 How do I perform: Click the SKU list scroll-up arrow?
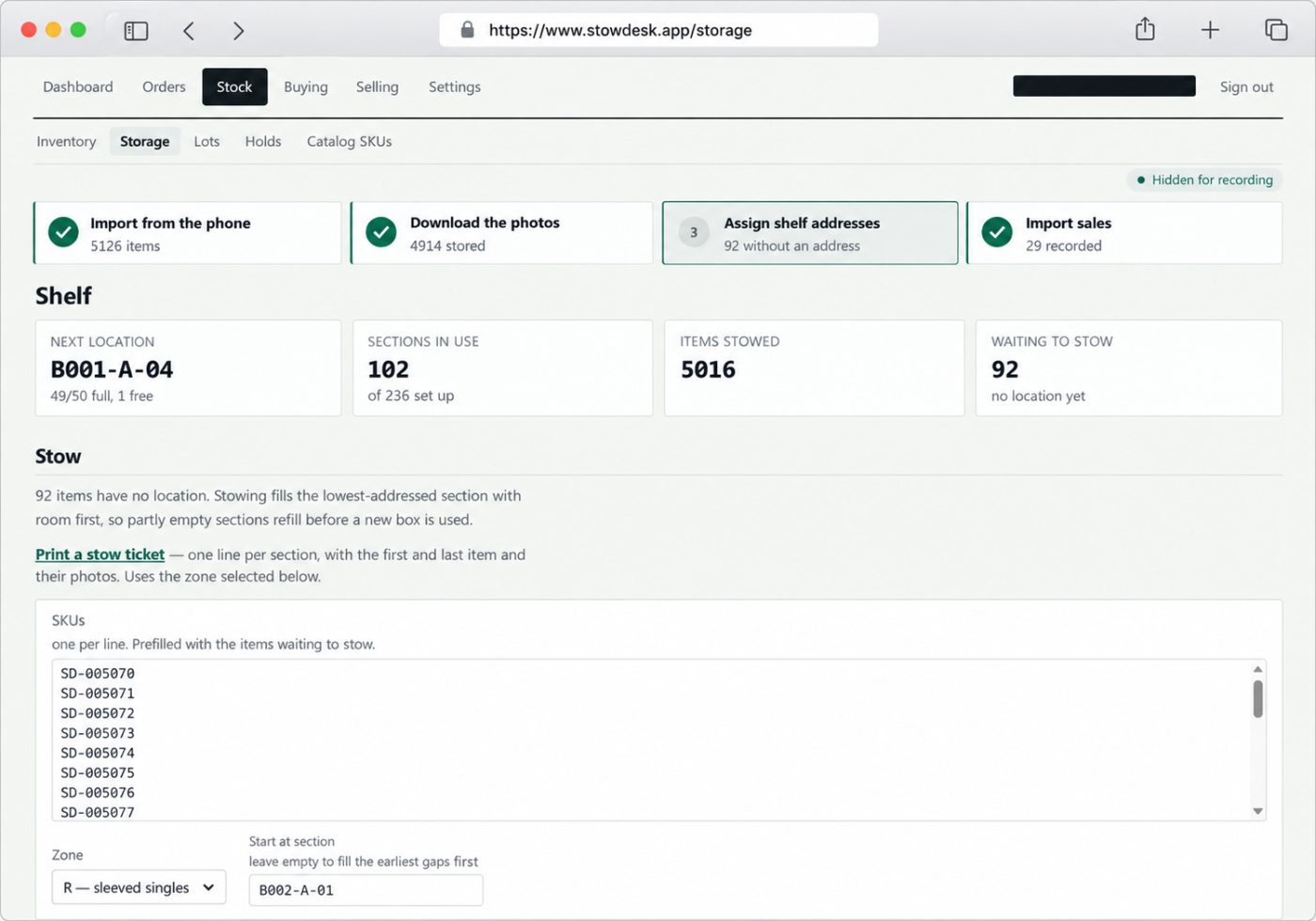(1258, 669)
